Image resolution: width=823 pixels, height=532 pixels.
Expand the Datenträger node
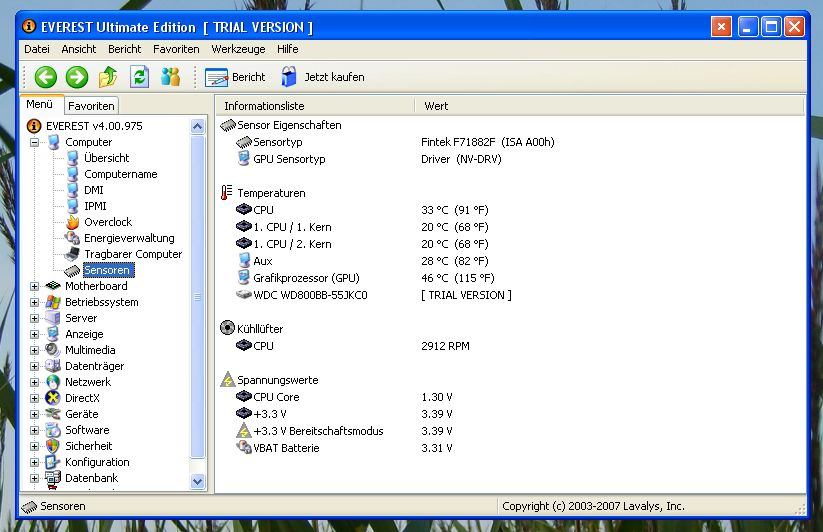pos(35,366)
